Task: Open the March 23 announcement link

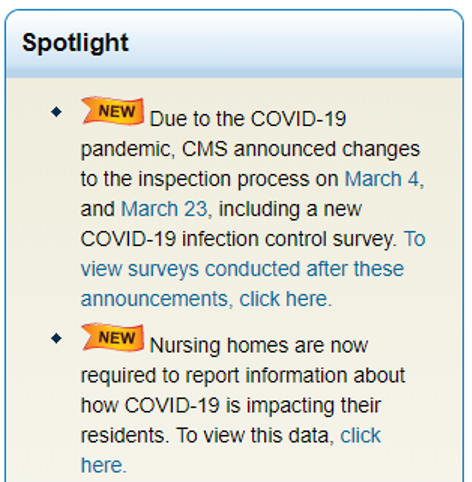Action: point(166,209)
